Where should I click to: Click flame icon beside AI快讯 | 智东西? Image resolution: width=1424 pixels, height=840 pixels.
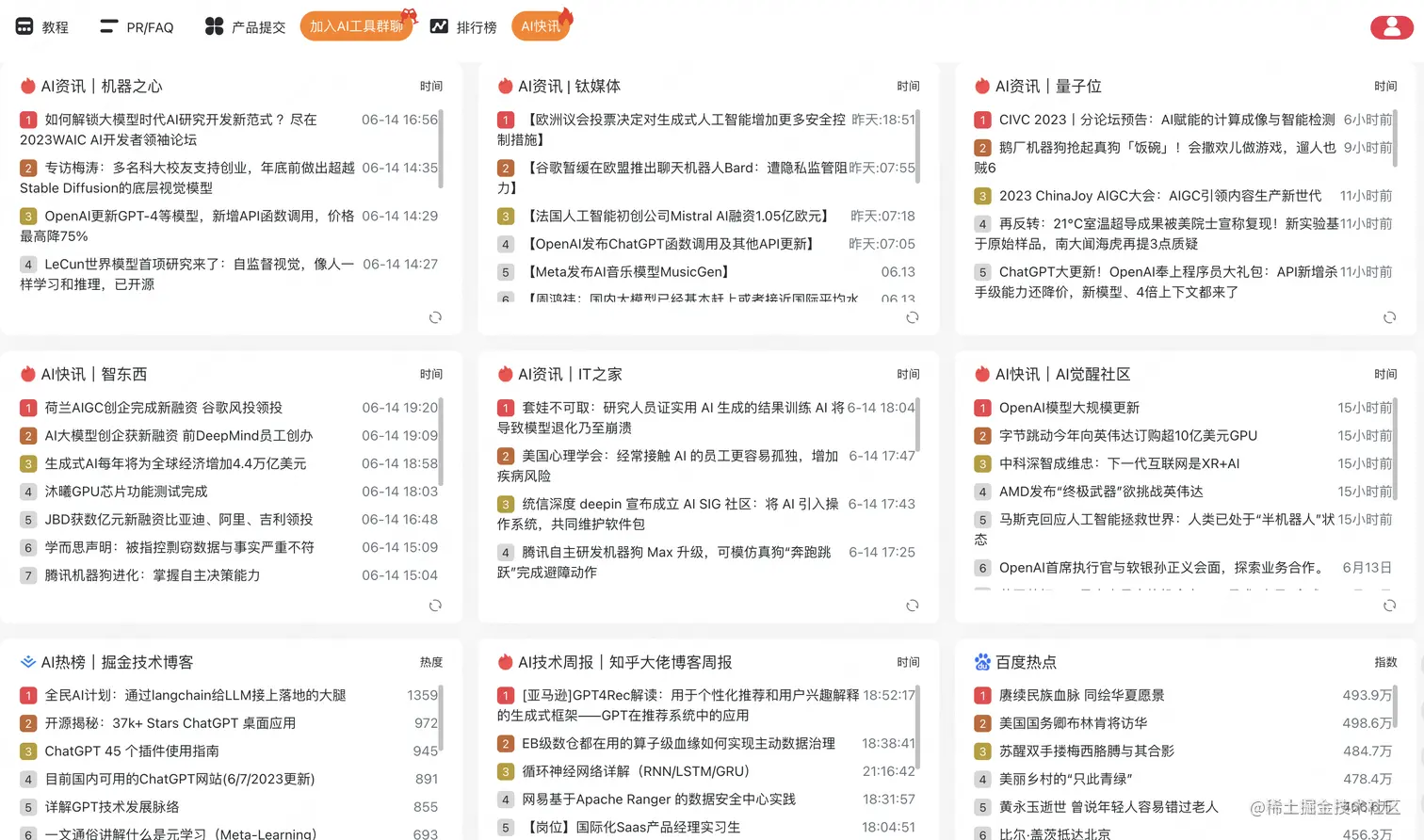28,374
